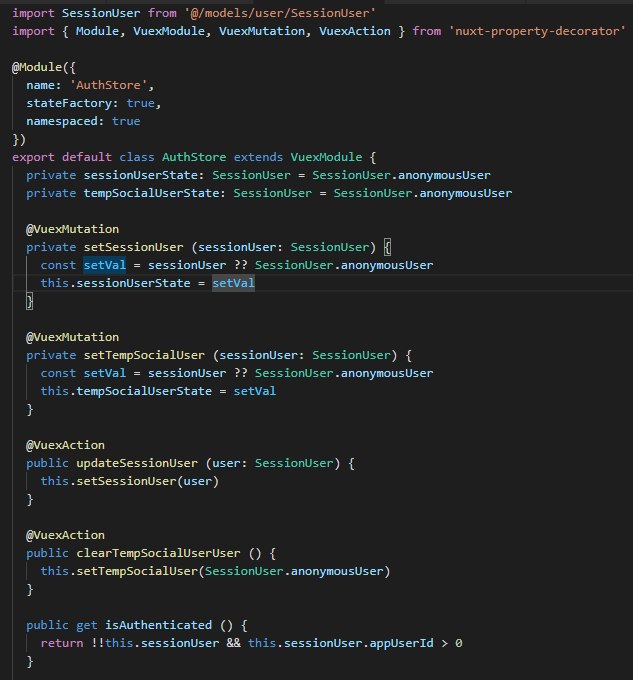Click the get keyword before isAuthenticated
633x680 pixels.
coord(87,625)
